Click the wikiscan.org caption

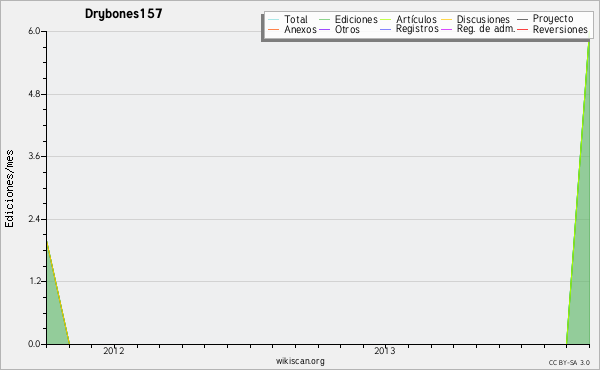(x=300, y=361)
